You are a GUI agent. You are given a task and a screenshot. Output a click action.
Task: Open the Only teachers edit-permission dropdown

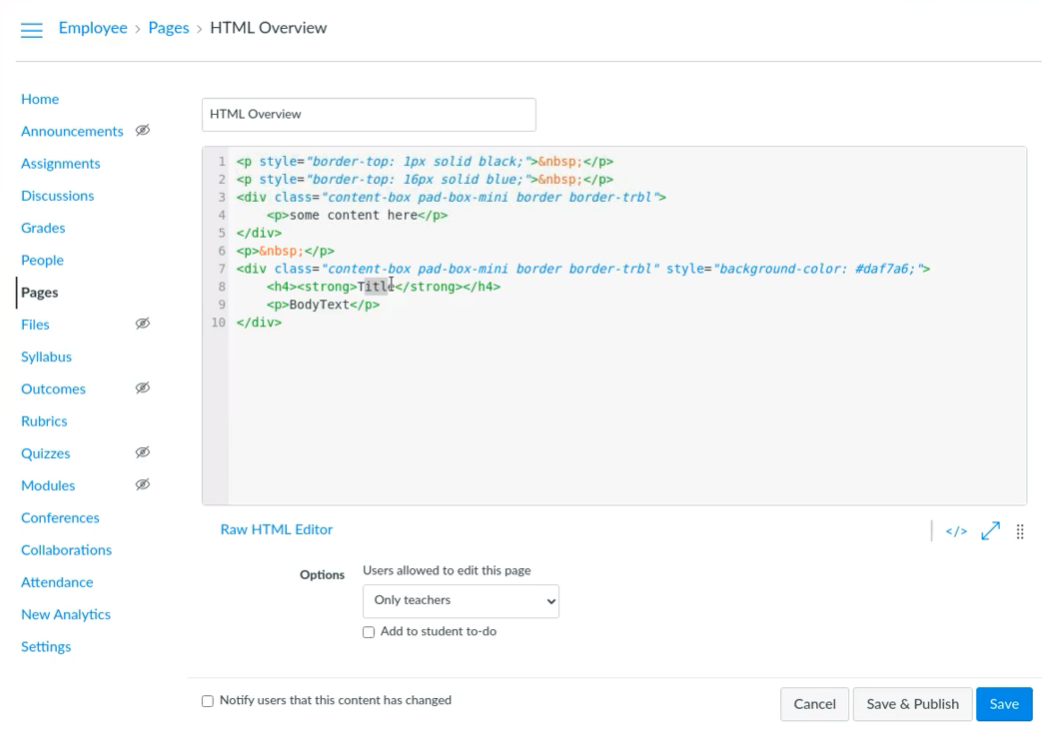[x=460, y=601]
